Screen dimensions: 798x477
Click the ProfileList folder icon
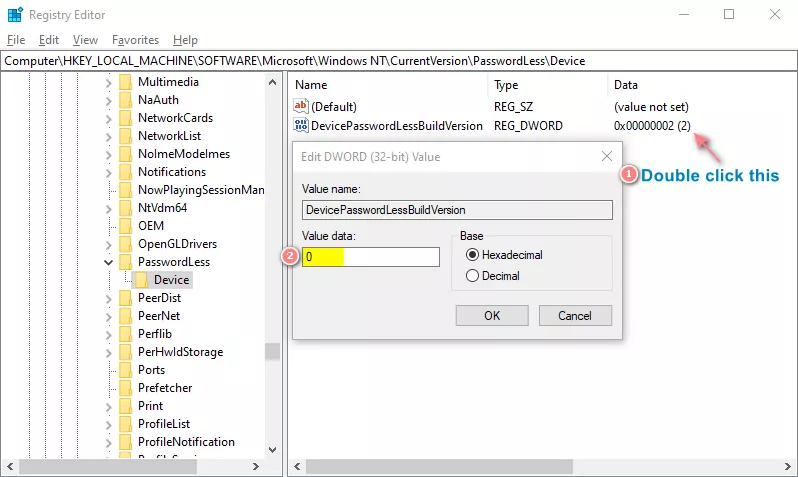point(125,424)
